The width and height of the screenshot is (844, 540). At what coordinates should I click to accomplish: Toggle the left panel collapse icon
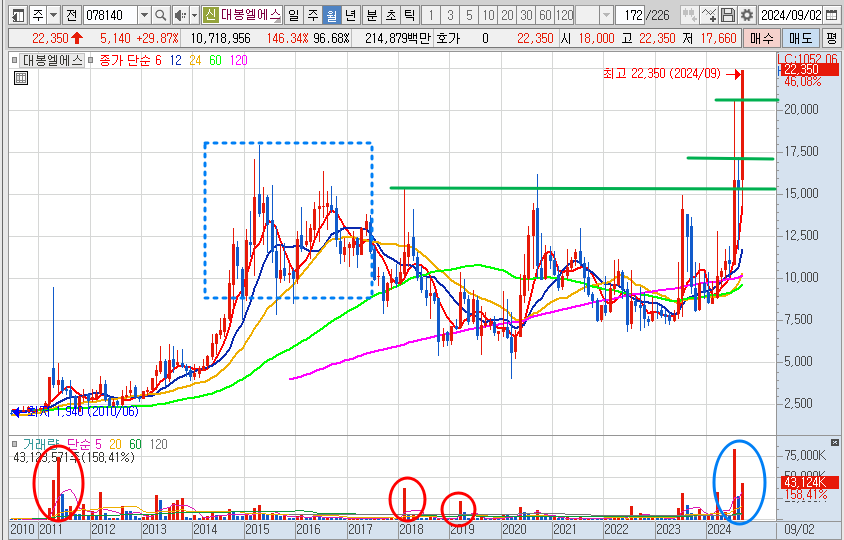point(18,15)
